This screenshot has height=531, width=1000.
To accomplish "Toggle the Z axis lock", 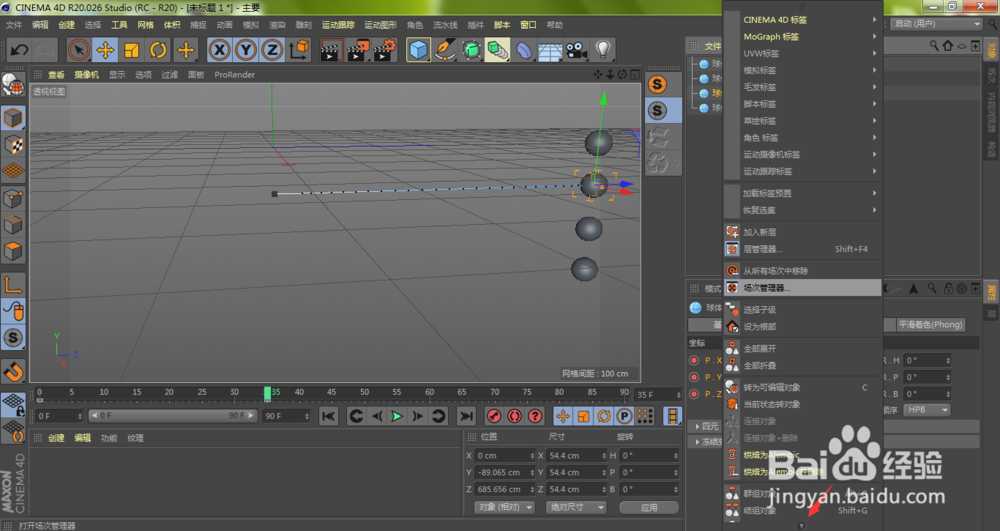I will point(272,50).
